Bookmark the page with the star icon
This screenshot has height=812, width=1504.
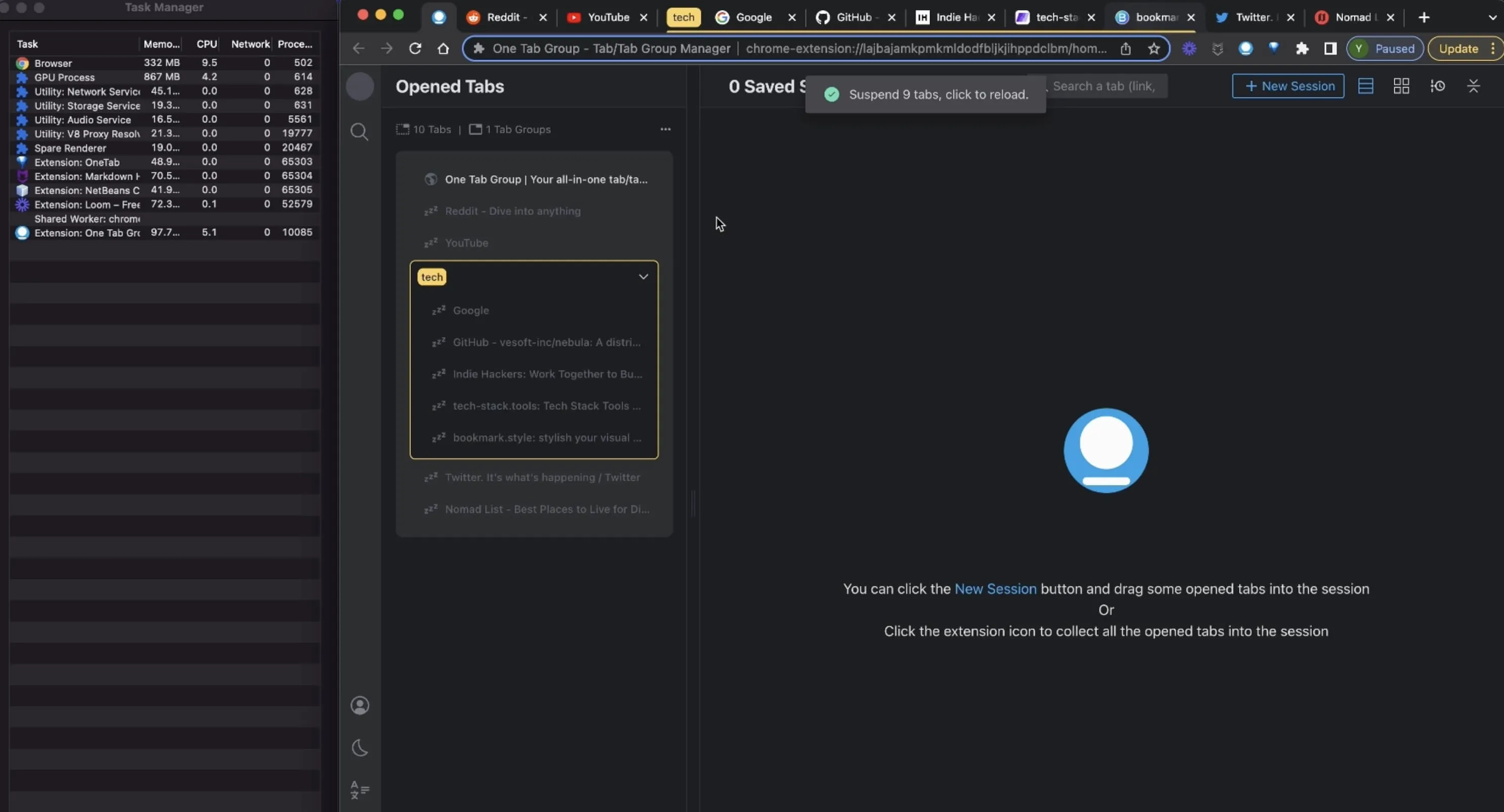(x=1154, y=49)
